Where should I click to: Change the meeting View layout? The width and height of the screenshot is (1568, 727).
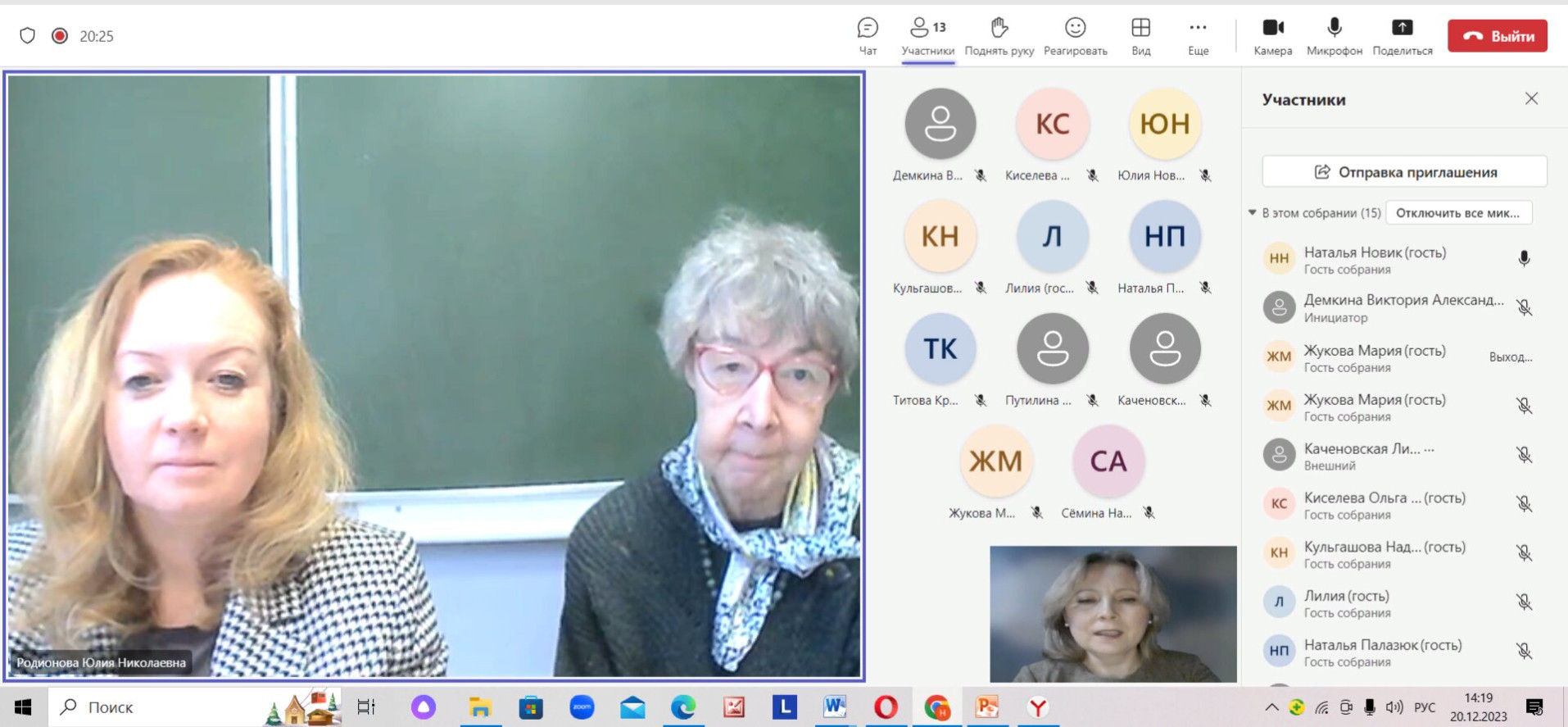[1140, 36]
